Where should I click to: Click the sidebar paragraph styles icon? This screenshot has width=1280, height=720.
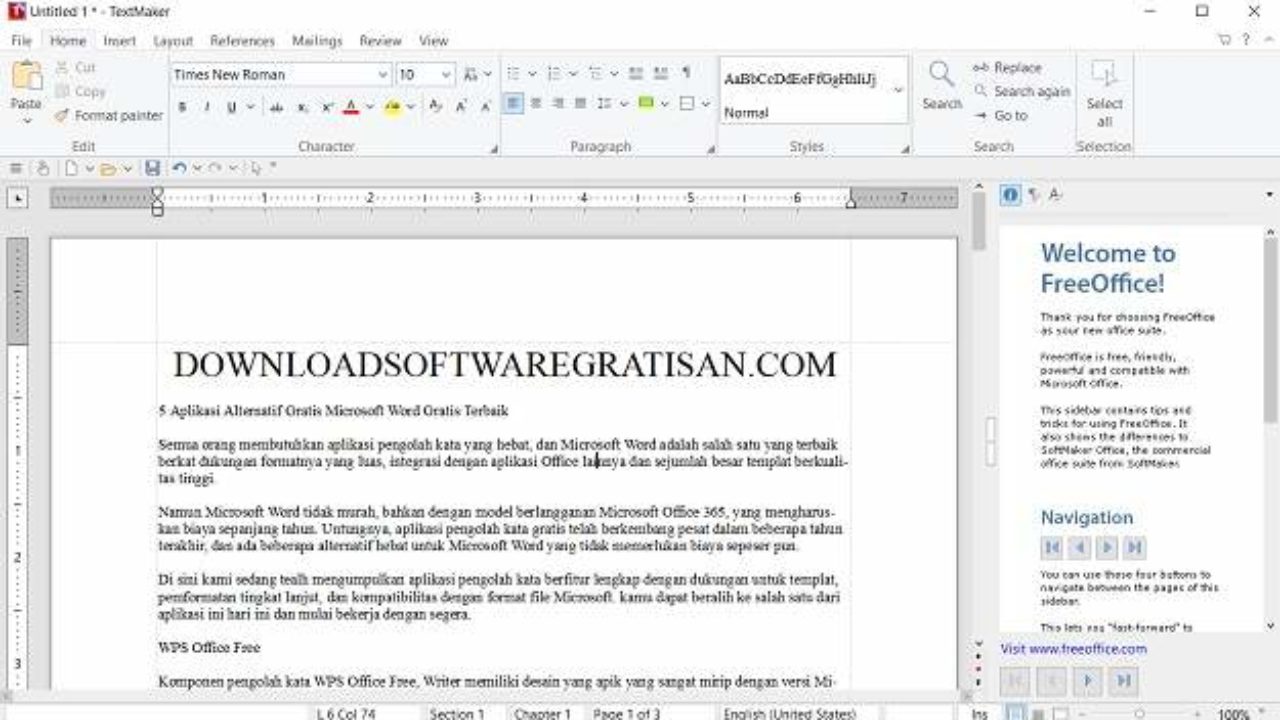pyautogui.click(x=1033, y=195)
